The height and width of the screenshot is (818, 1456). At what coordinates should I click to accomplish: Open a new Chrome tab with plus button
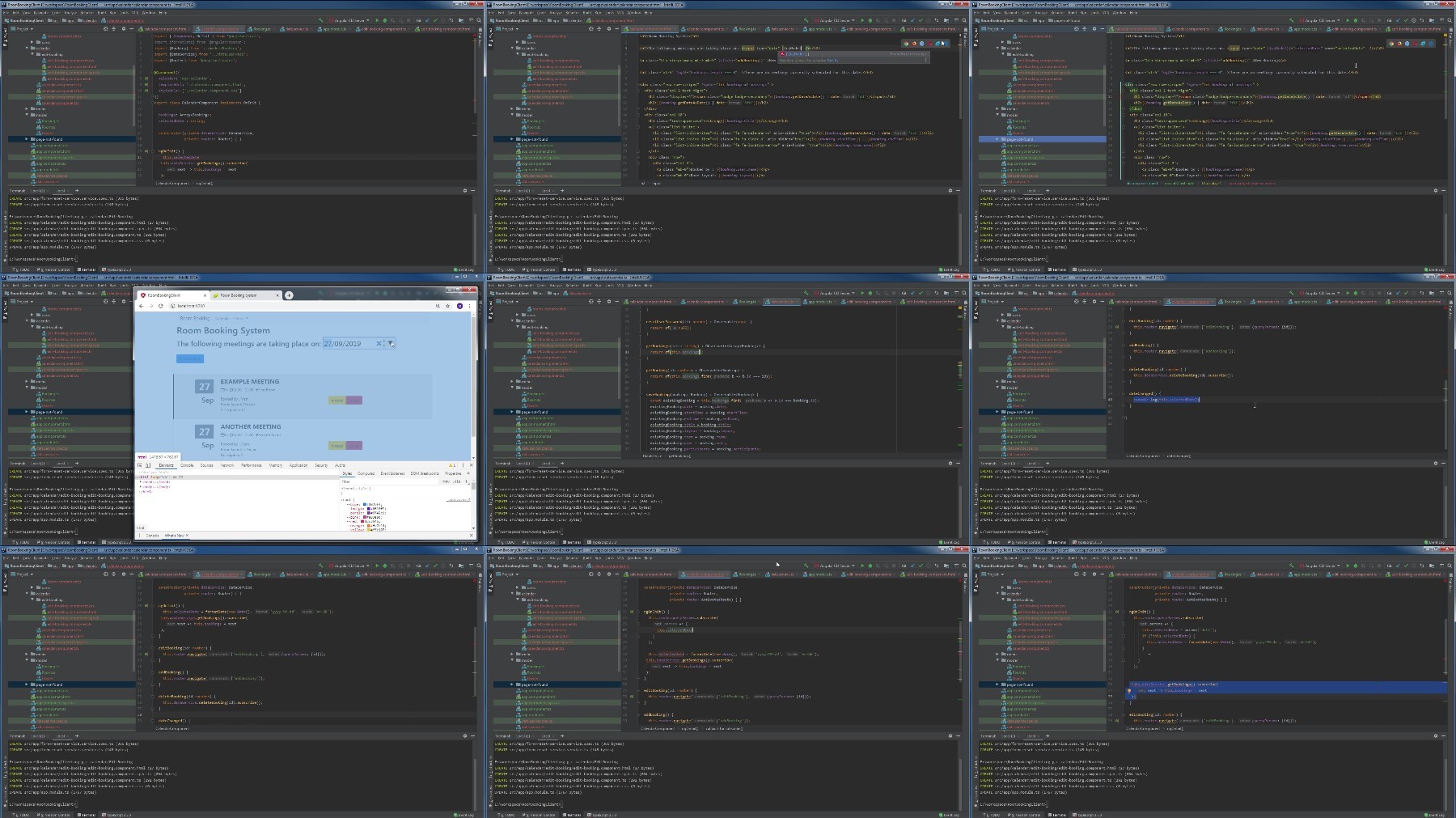click(x=289, y=295)
